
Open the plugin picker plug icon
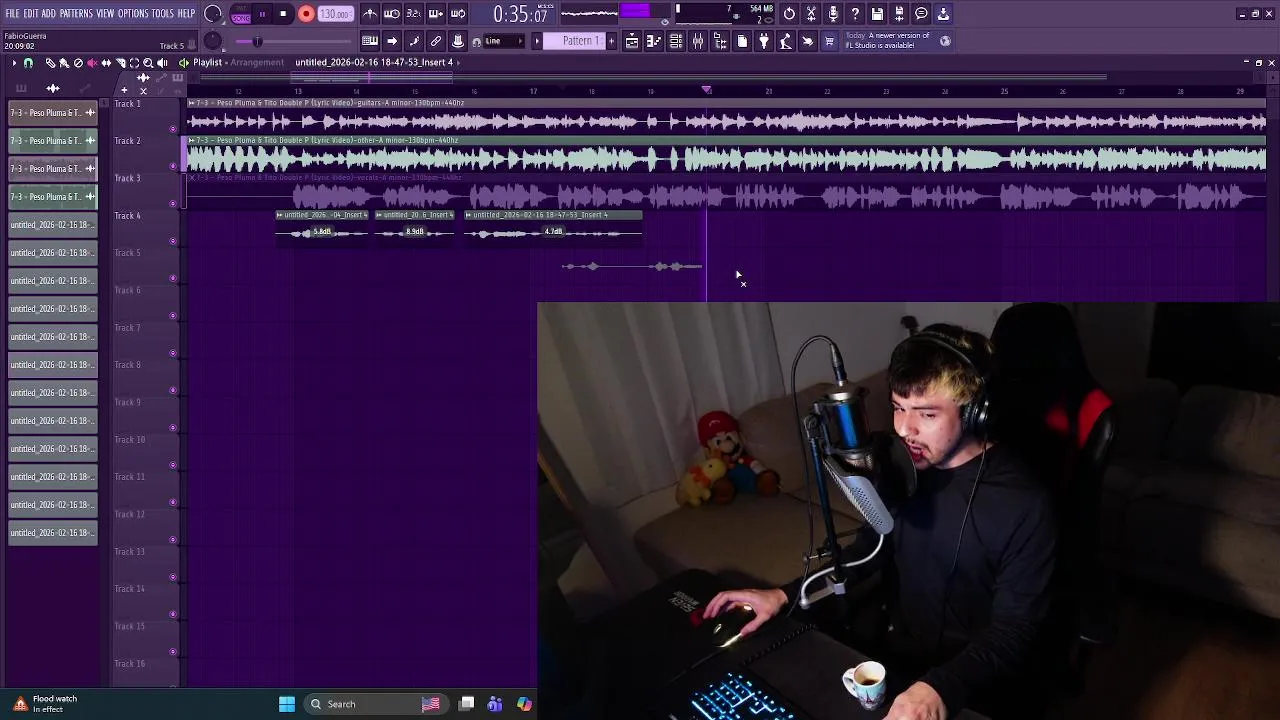pos(764,41)
